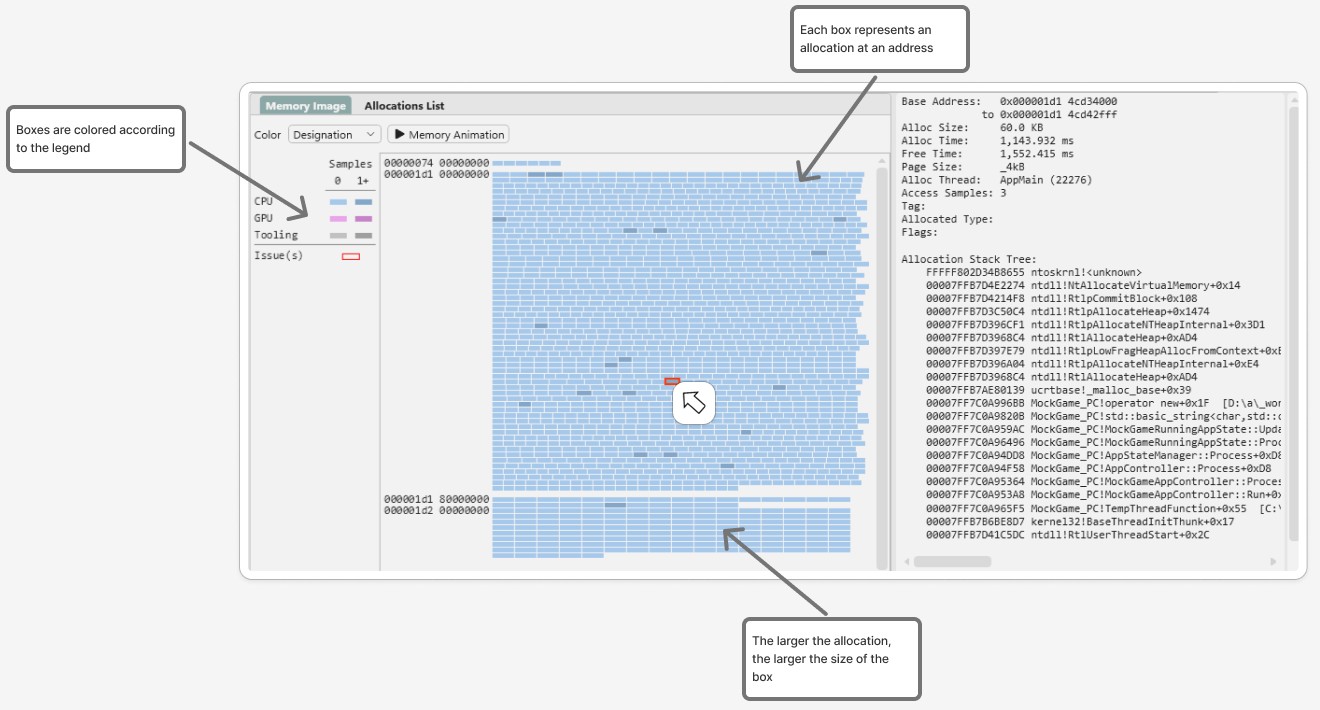
Task: Click the Tooling 0-samples light gray swatch
Action: (x=338, y=235)
